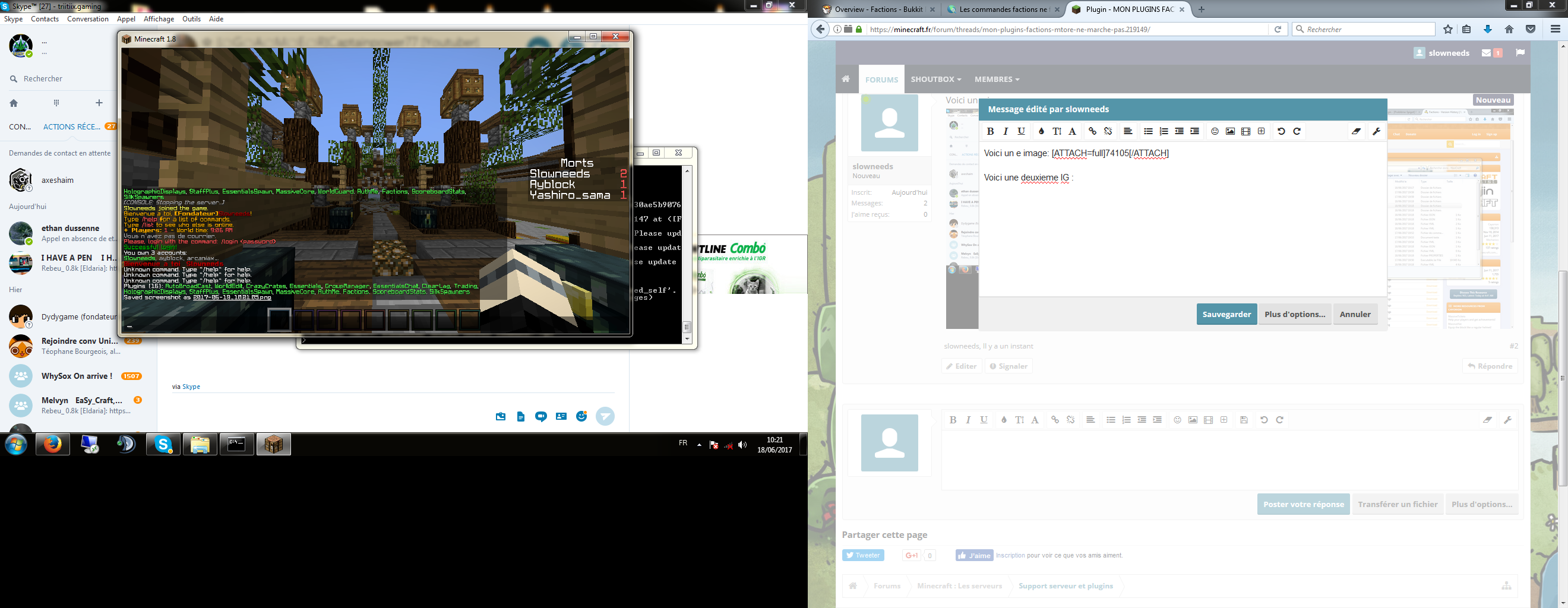
Task: Send a file from the Skype chat bar
Action: 520,417
